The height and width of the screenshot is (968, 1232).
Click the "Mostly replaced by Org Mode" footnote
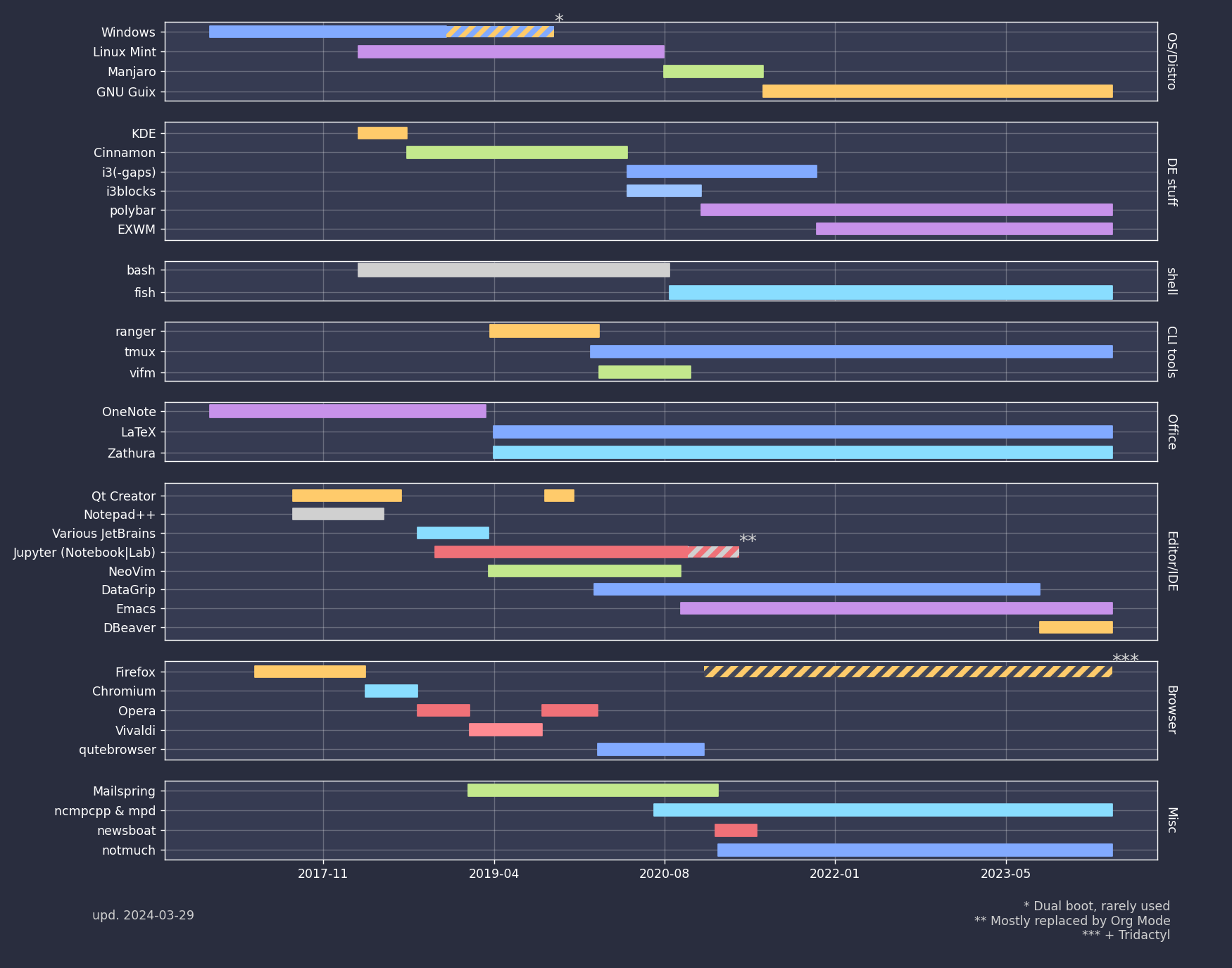pos(1071,921)
